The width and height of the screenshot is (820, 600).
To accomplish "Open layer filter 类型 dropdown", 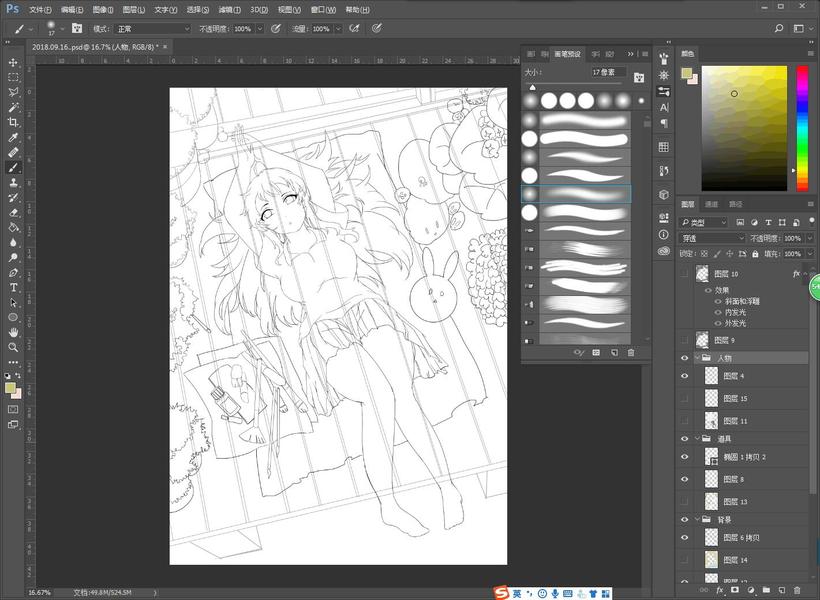I will tap(704, 222).
